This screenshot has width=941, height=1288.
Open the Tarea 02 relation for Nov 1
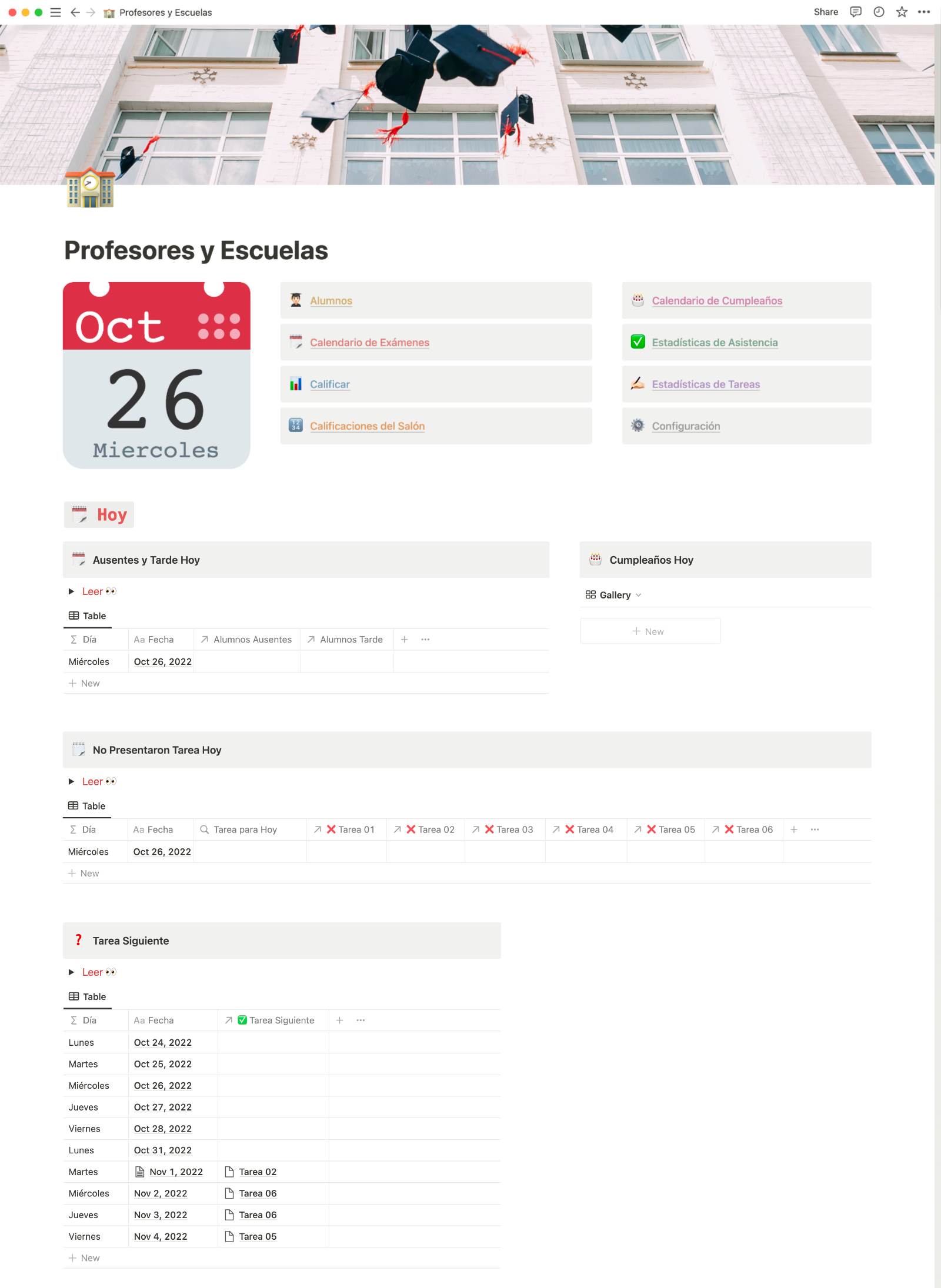tap(258, 1172)
